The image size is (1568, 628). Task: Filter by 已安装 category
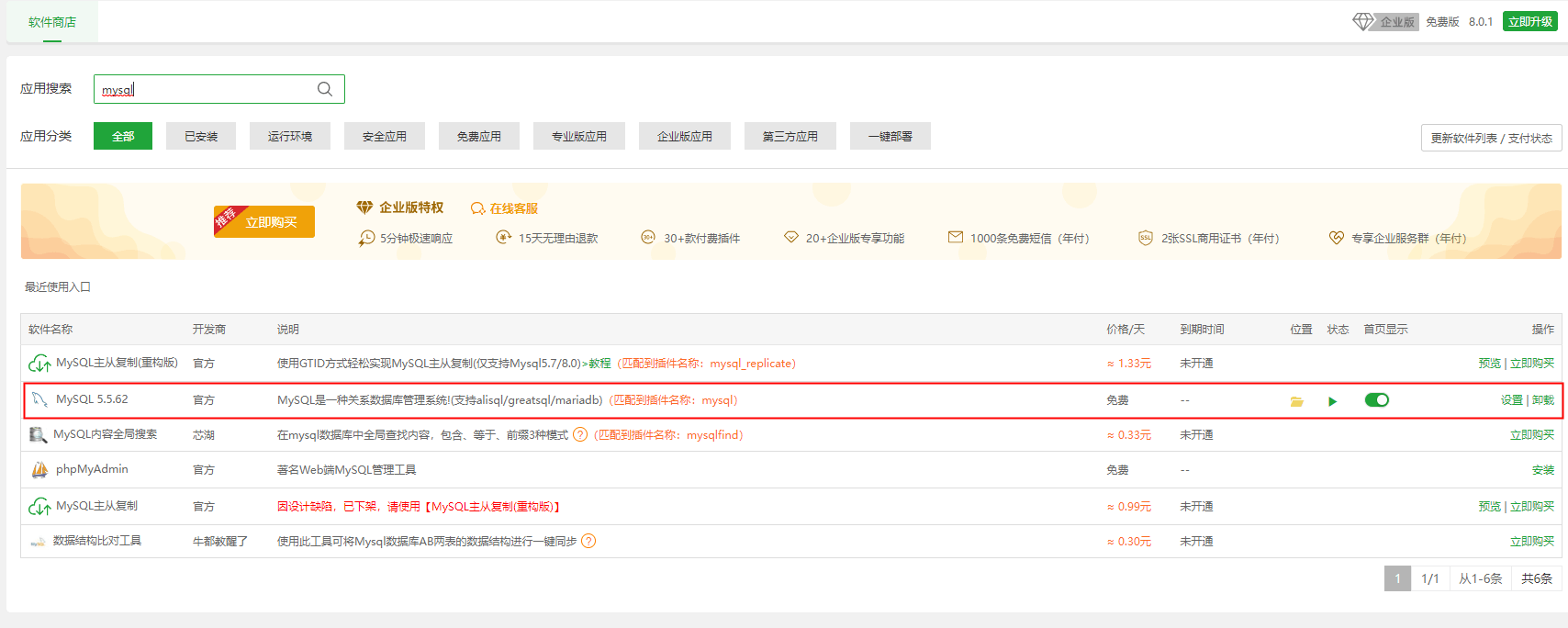[201, 136]
